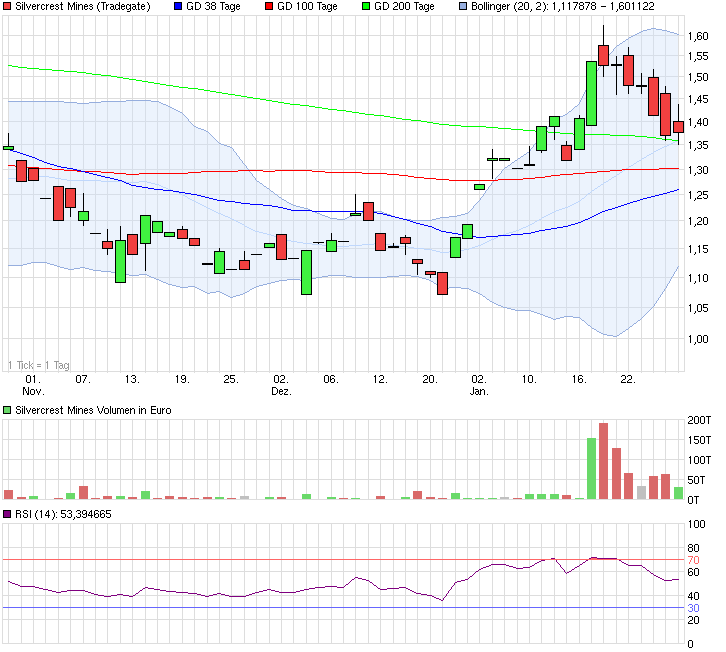This screenshot has height=652, width=726.
Task: Click the '02. Jan.' date label
Action: [480, 386]
